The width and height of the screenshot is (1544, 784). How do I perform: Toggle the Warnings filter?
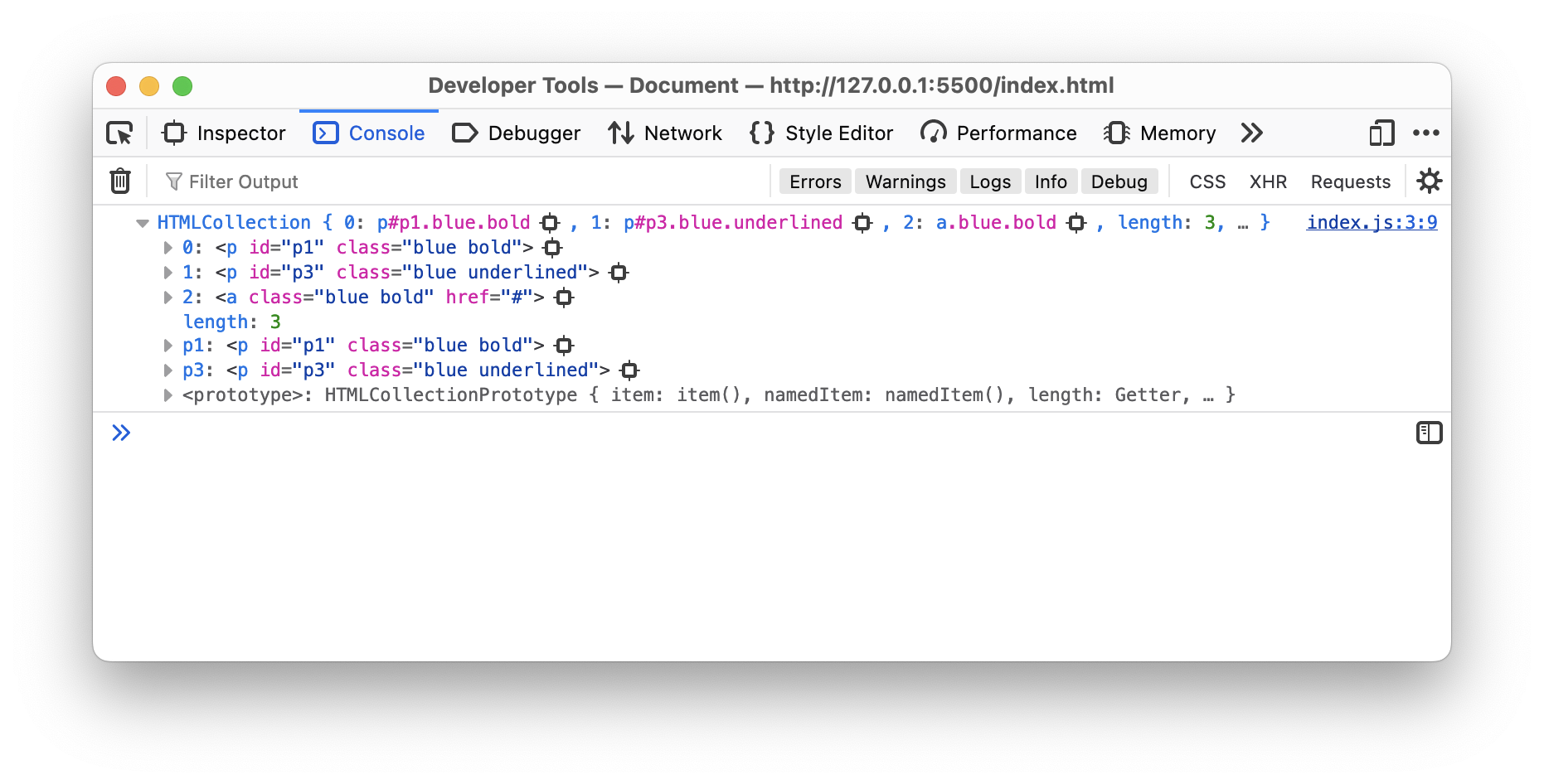[905, 181]
